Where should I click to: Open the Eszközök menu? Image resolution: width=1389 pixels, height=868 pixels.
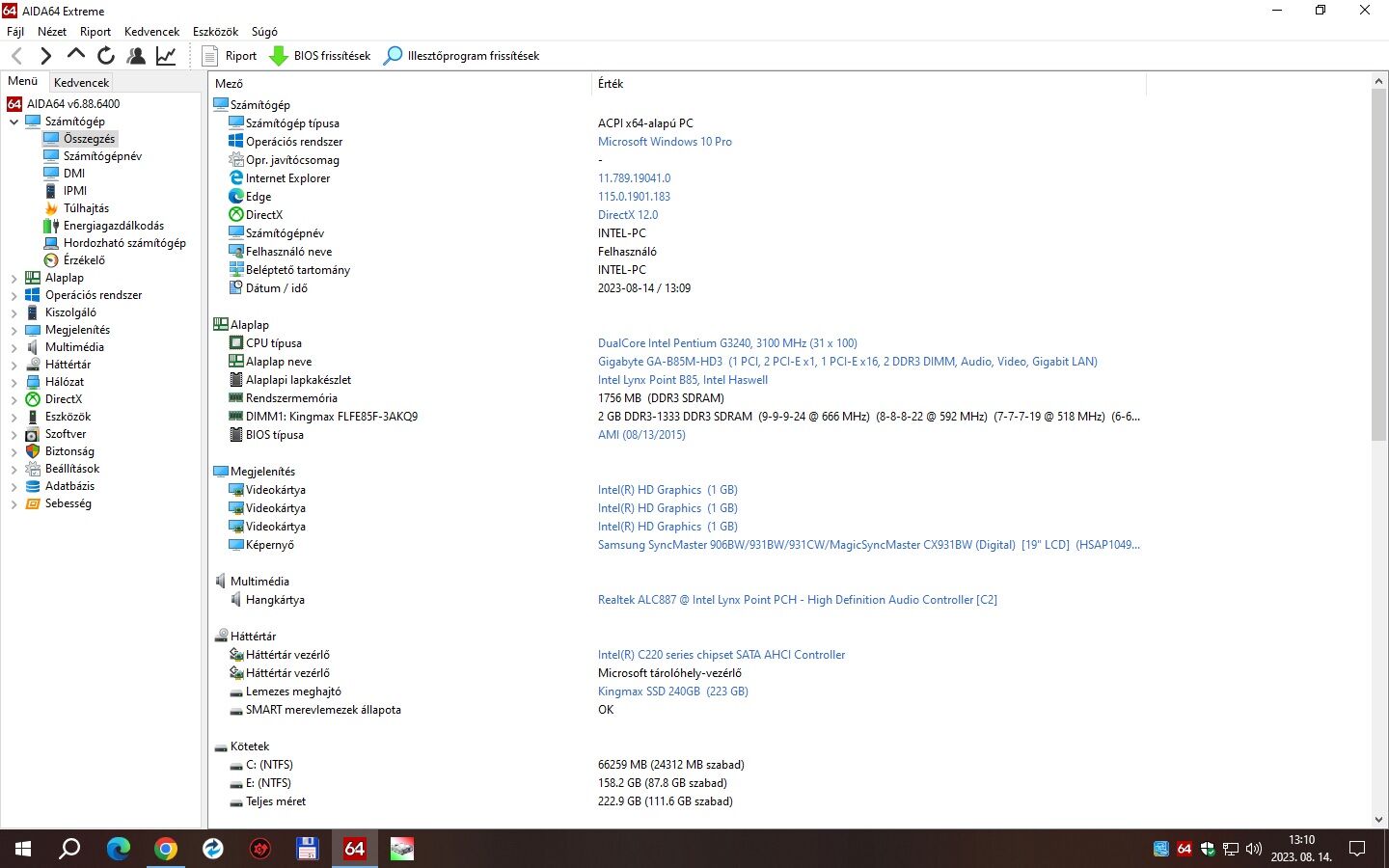[x=215, y=32]
